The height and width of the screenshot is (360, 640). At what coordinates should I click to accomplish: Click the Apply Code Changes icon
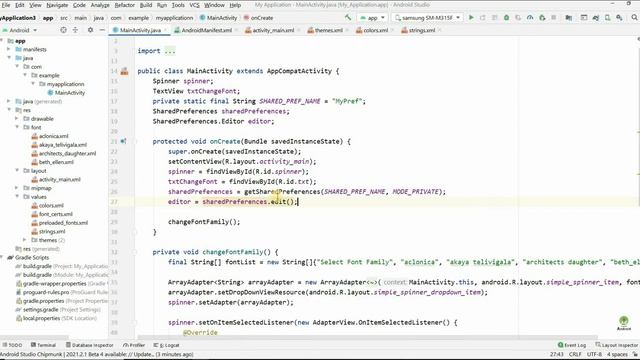coord(495,18)
